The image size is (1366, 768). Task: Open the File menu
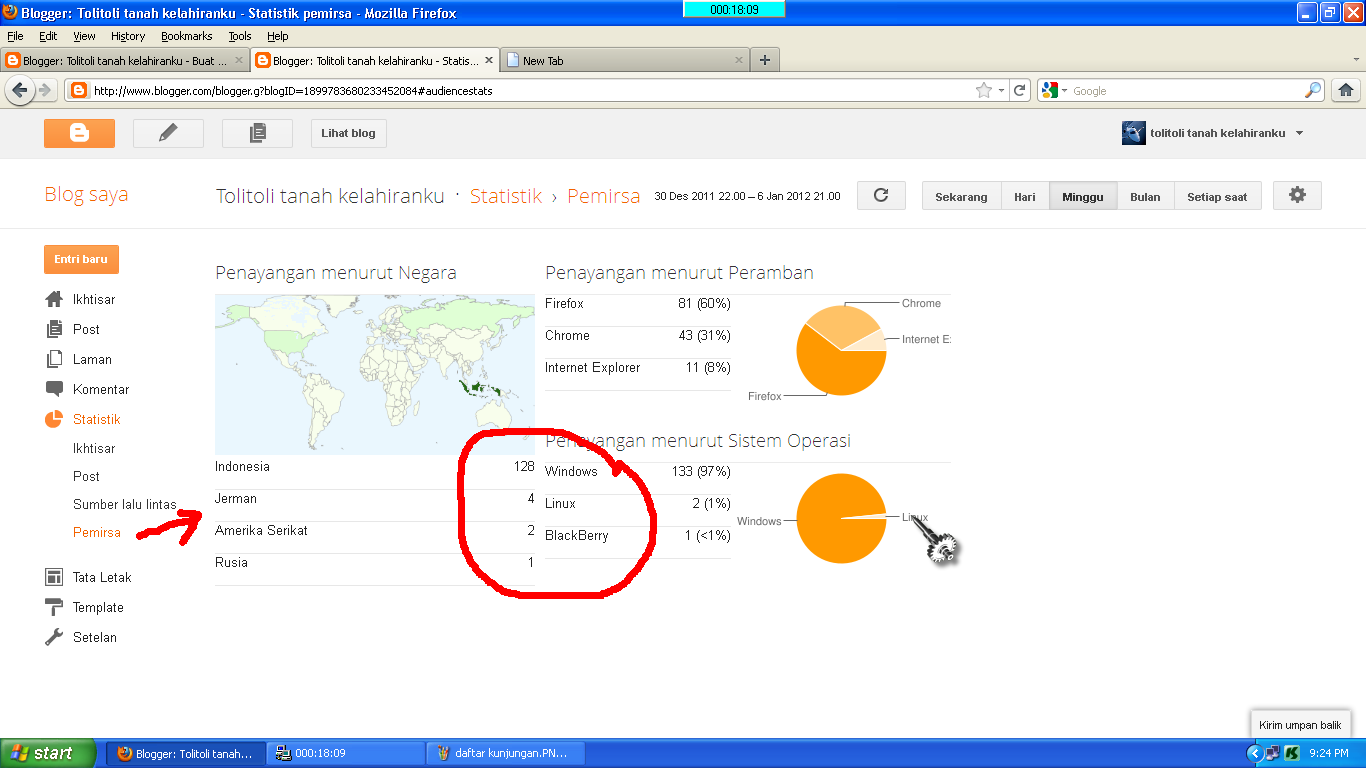(15, 36)
